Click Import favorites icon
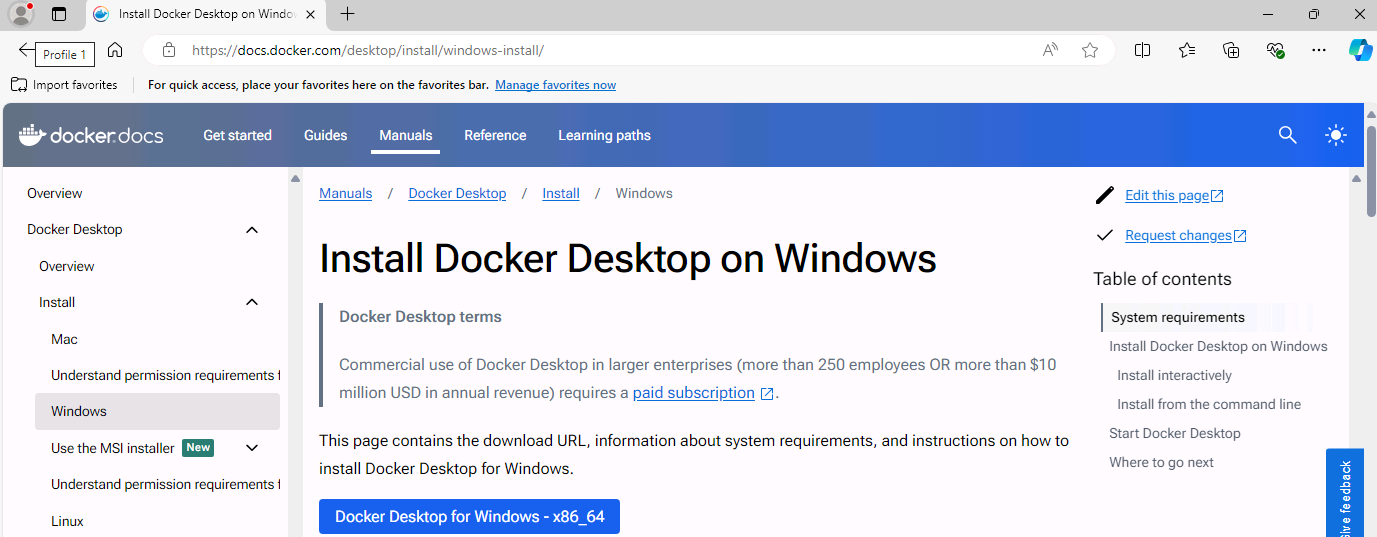Viewport: 1377px width, 537px height. tap(18, 85)
